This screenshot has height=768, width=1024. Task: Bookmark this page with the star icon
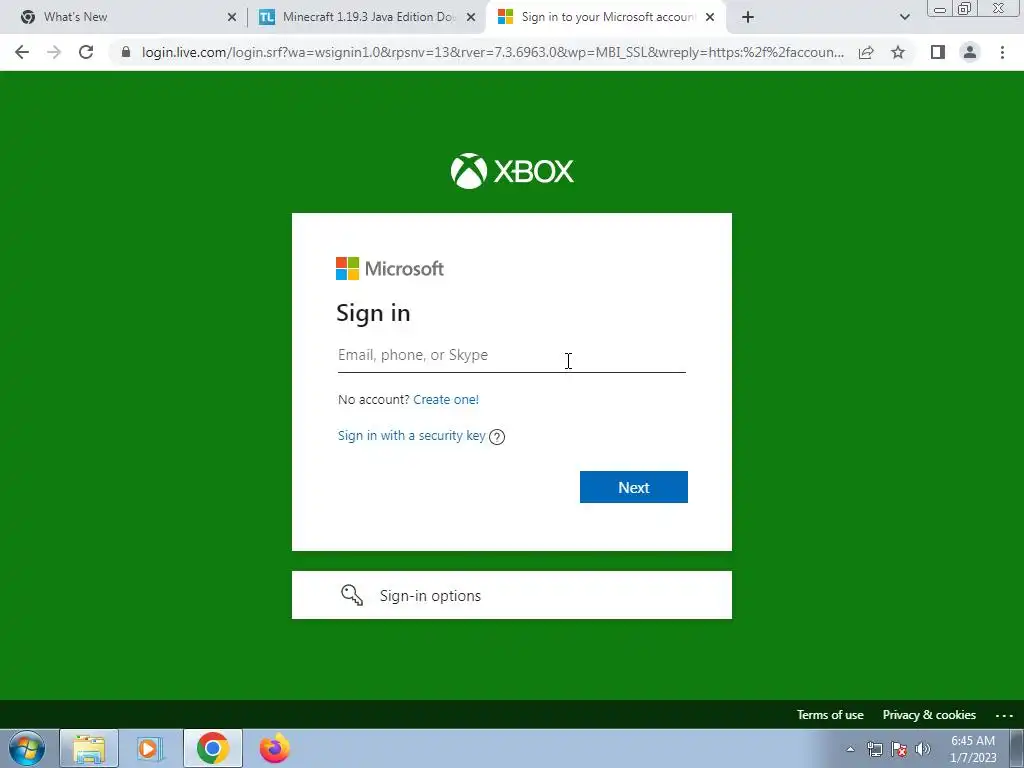click(898, 52)
